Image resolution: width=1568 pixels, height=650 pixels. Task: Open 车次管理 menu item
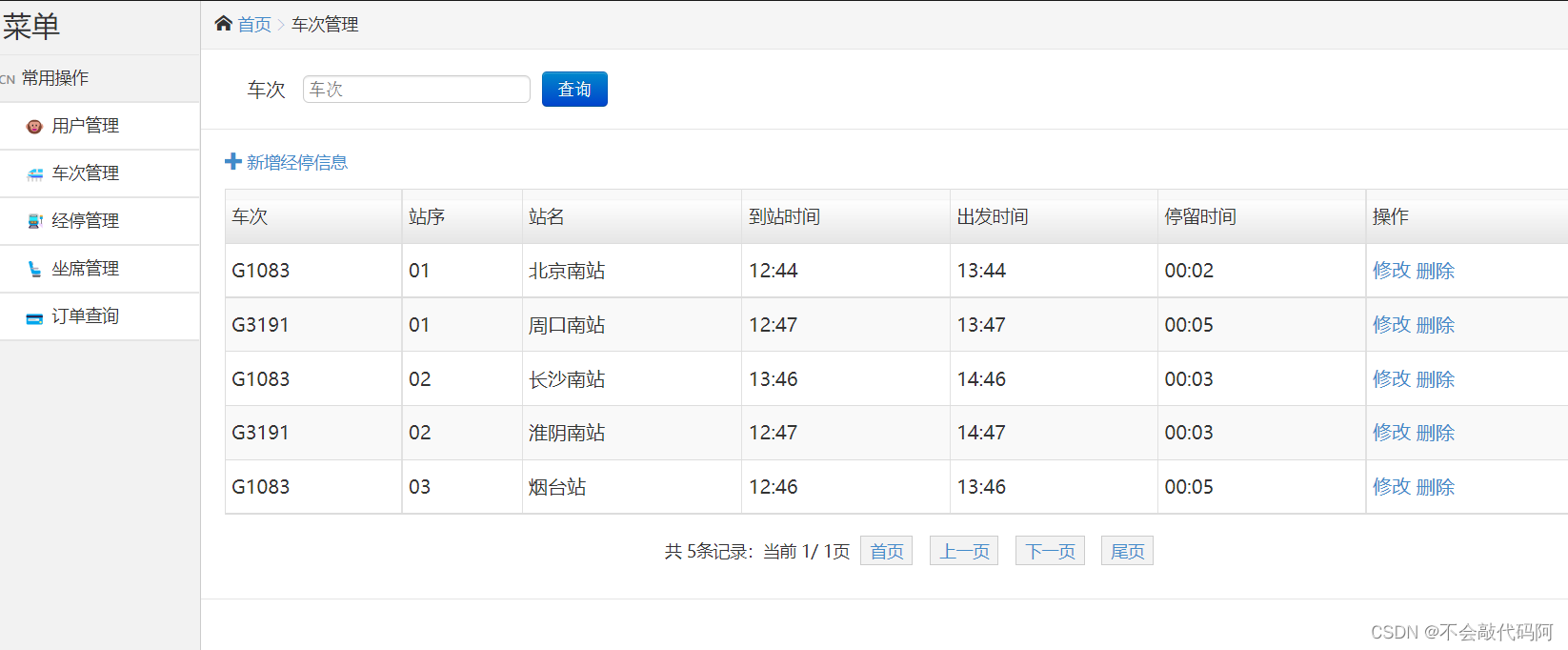coord(100,173)
